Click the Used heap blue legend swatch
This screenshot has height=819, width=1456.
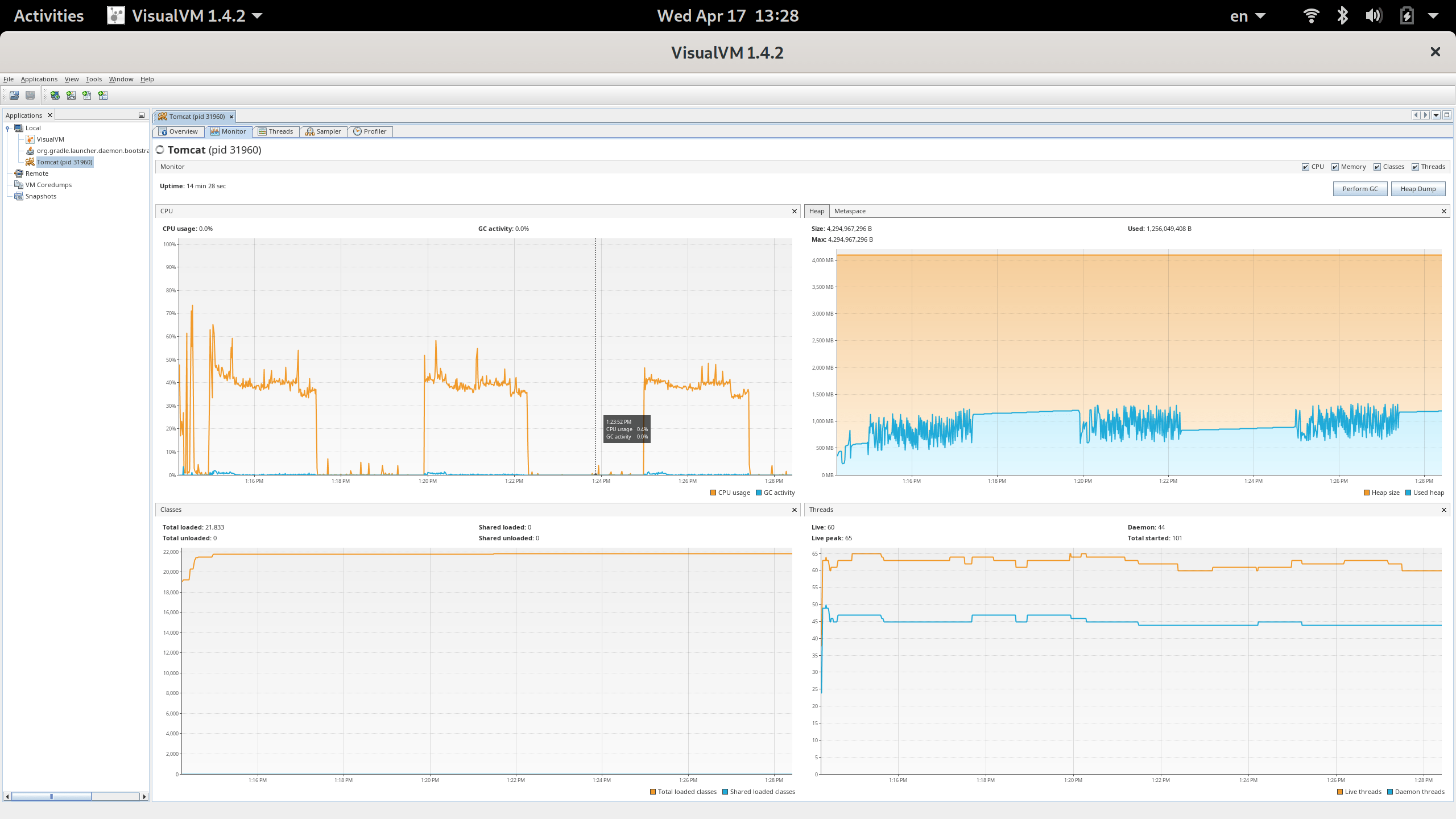(x=1408, y=493)
